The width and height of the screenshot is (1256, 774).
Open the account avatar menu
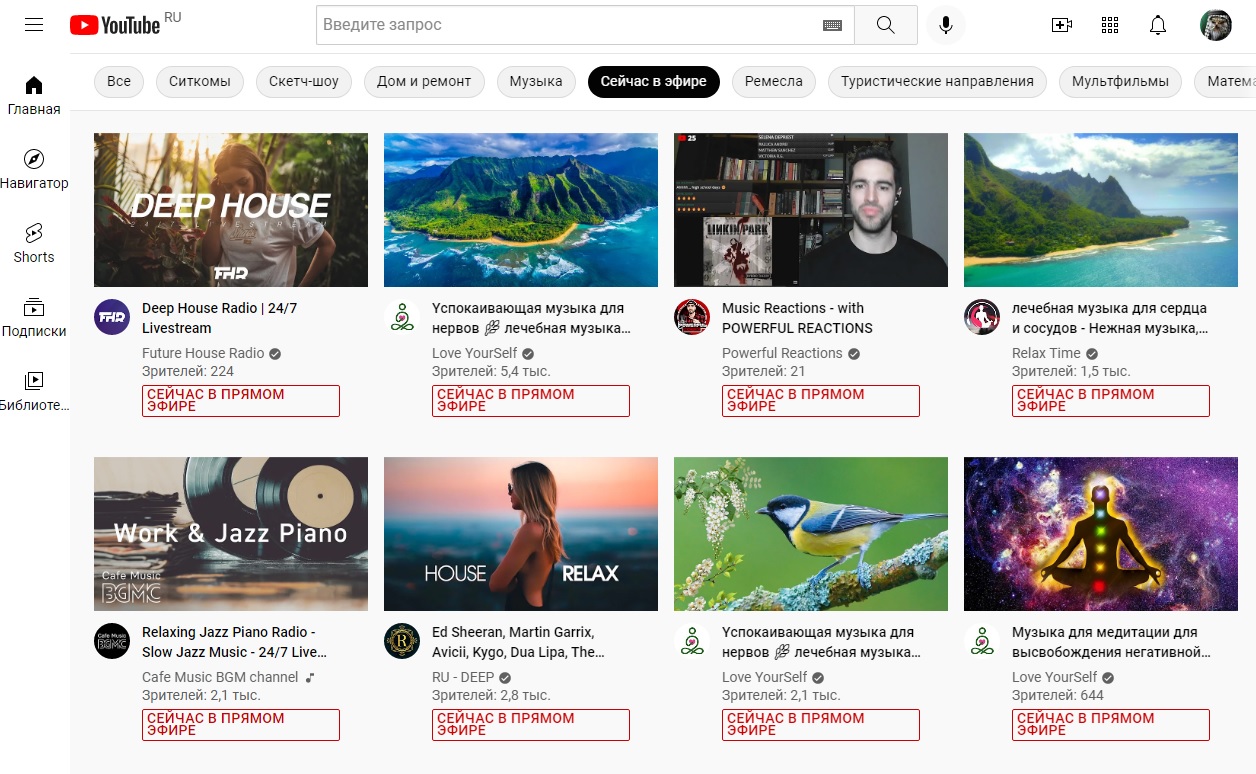[x=1216, y=25]
